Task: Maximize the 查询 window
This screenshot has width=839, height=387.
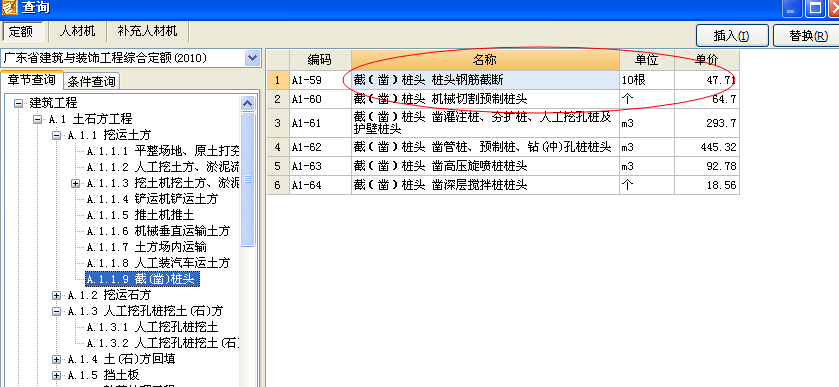Action: pos(815,8)
